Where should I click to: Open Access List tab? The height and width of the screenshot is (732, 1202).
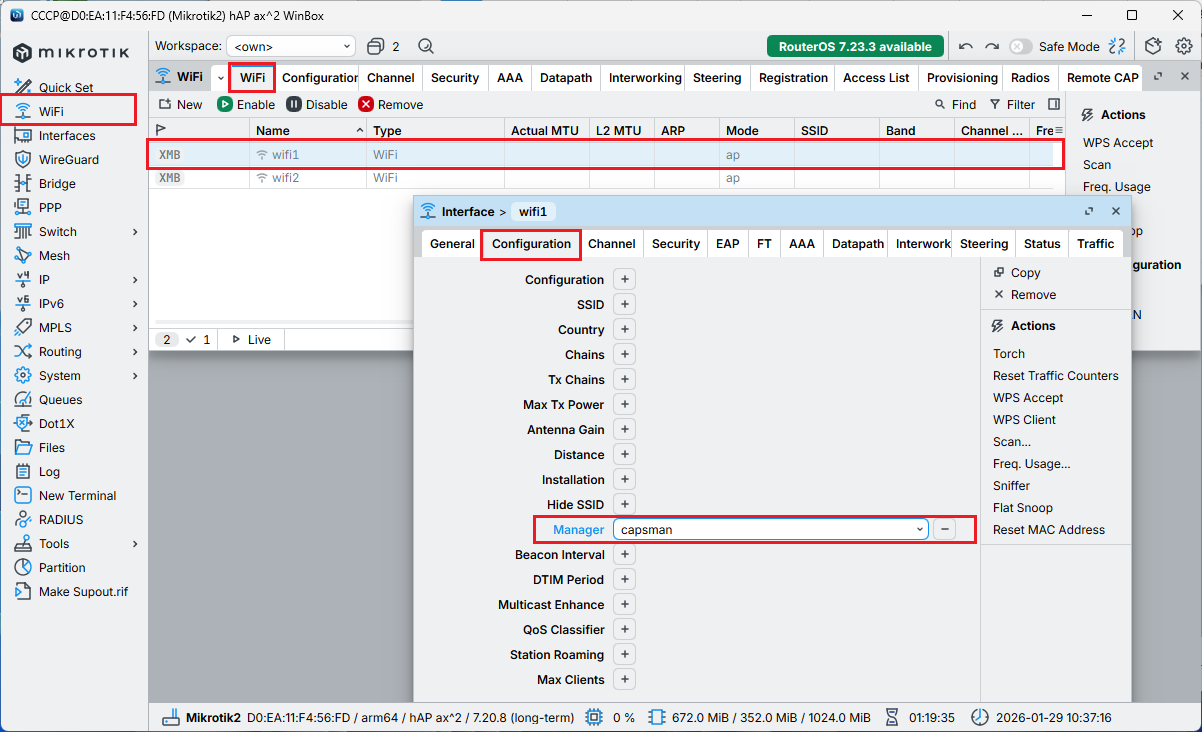click(x=876, y=77)
